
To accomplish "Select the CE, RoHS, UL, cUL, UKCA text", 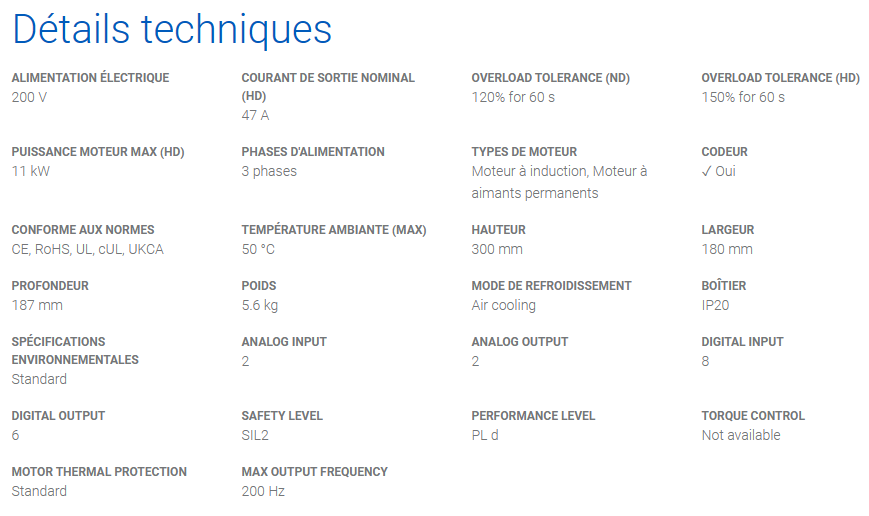I will pos(88,249).
